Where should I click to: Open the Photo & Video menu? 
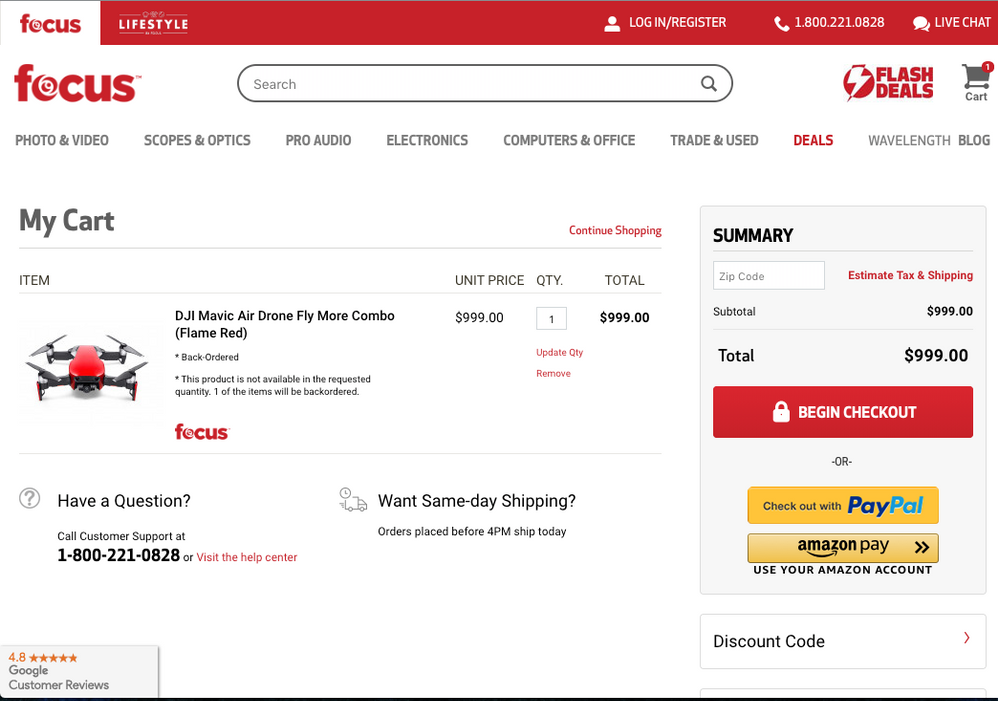(x=62, y=140)
